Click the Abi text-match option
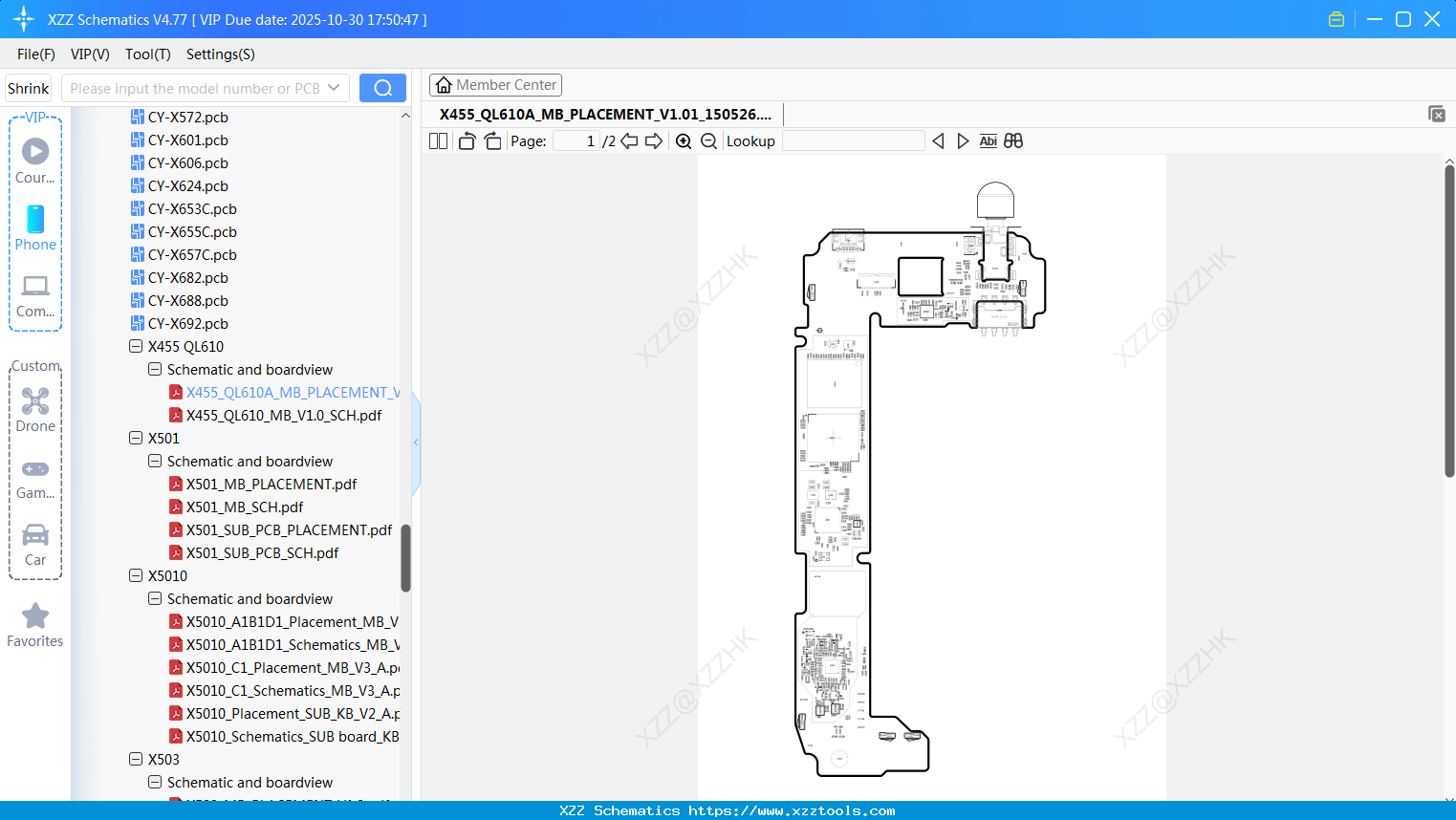Image resolution: width=1456 pixels, height=820 pixels. pos(988,140)
